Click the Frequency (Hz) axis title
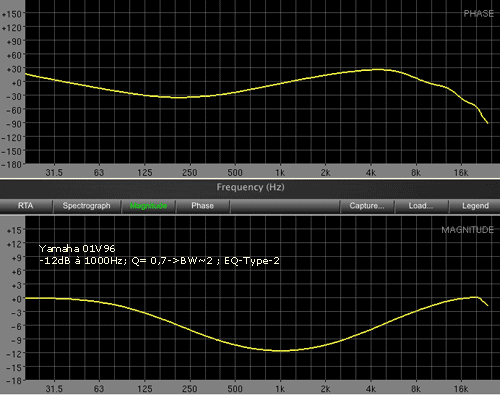Viewport: 500px width, 395px height. coord(250,187)
